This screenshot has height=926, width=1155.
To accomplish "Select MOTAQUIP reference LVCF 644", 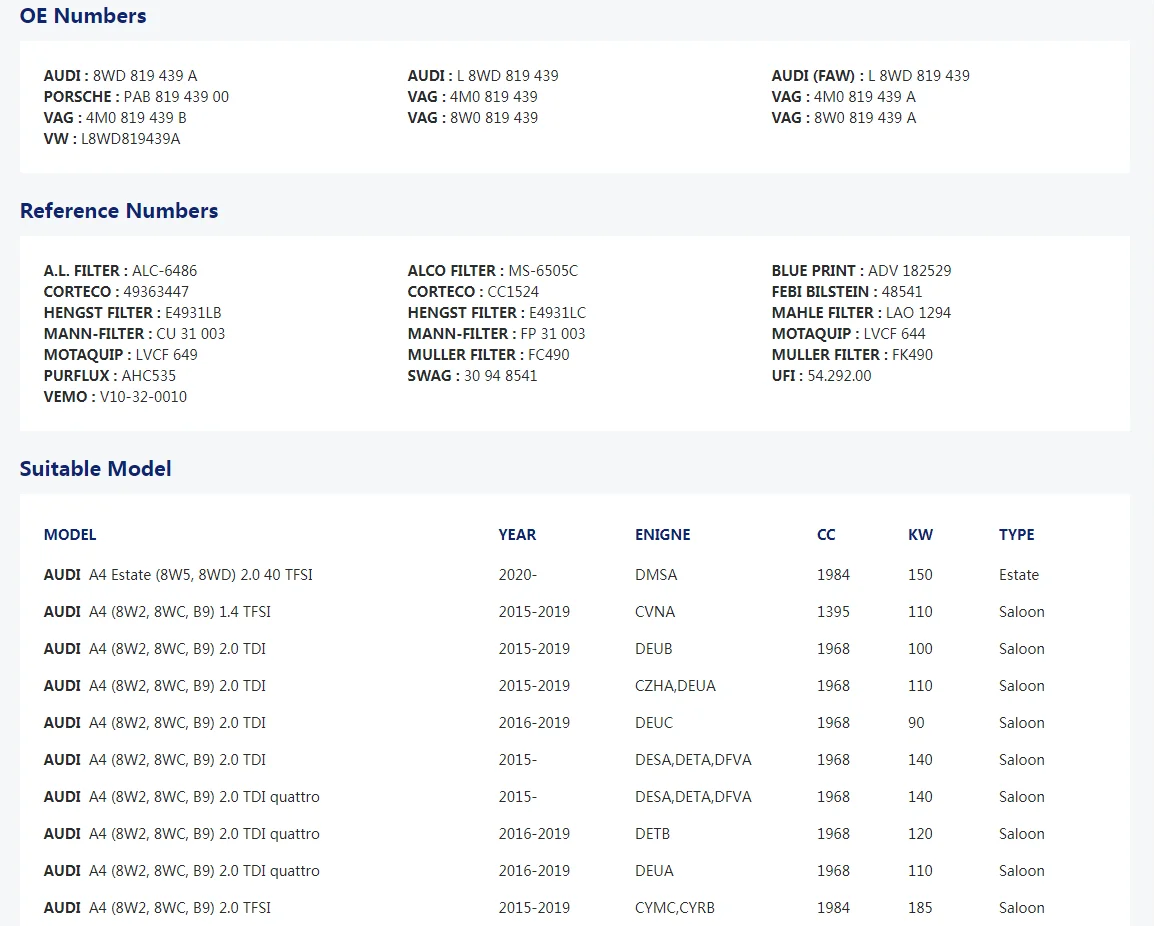I will click(849, 334).
